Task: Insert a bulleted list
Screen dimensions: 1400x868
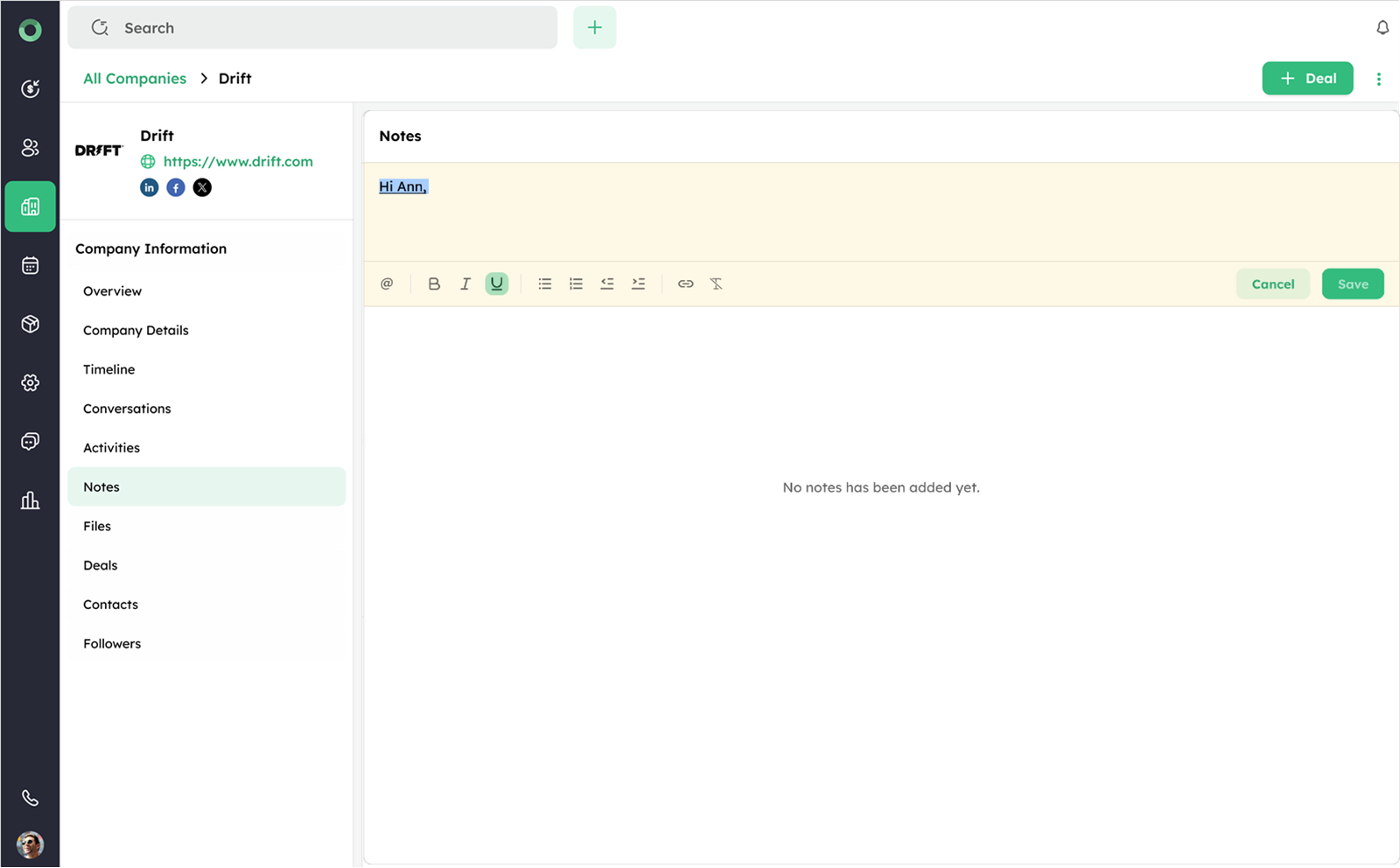Action: [x=544, y=283]
